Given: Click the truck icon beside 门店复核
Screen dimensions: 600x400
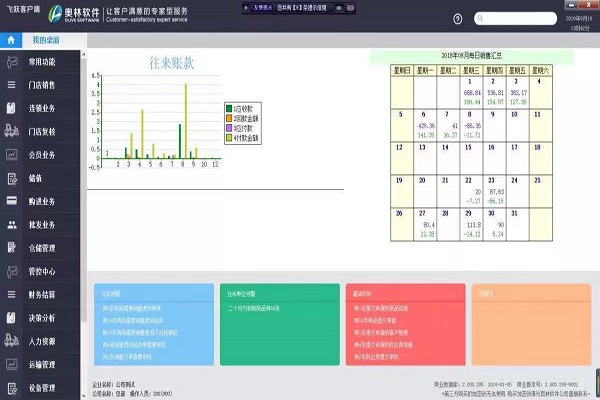Looking at the screenshot, I should pos(11,132).
